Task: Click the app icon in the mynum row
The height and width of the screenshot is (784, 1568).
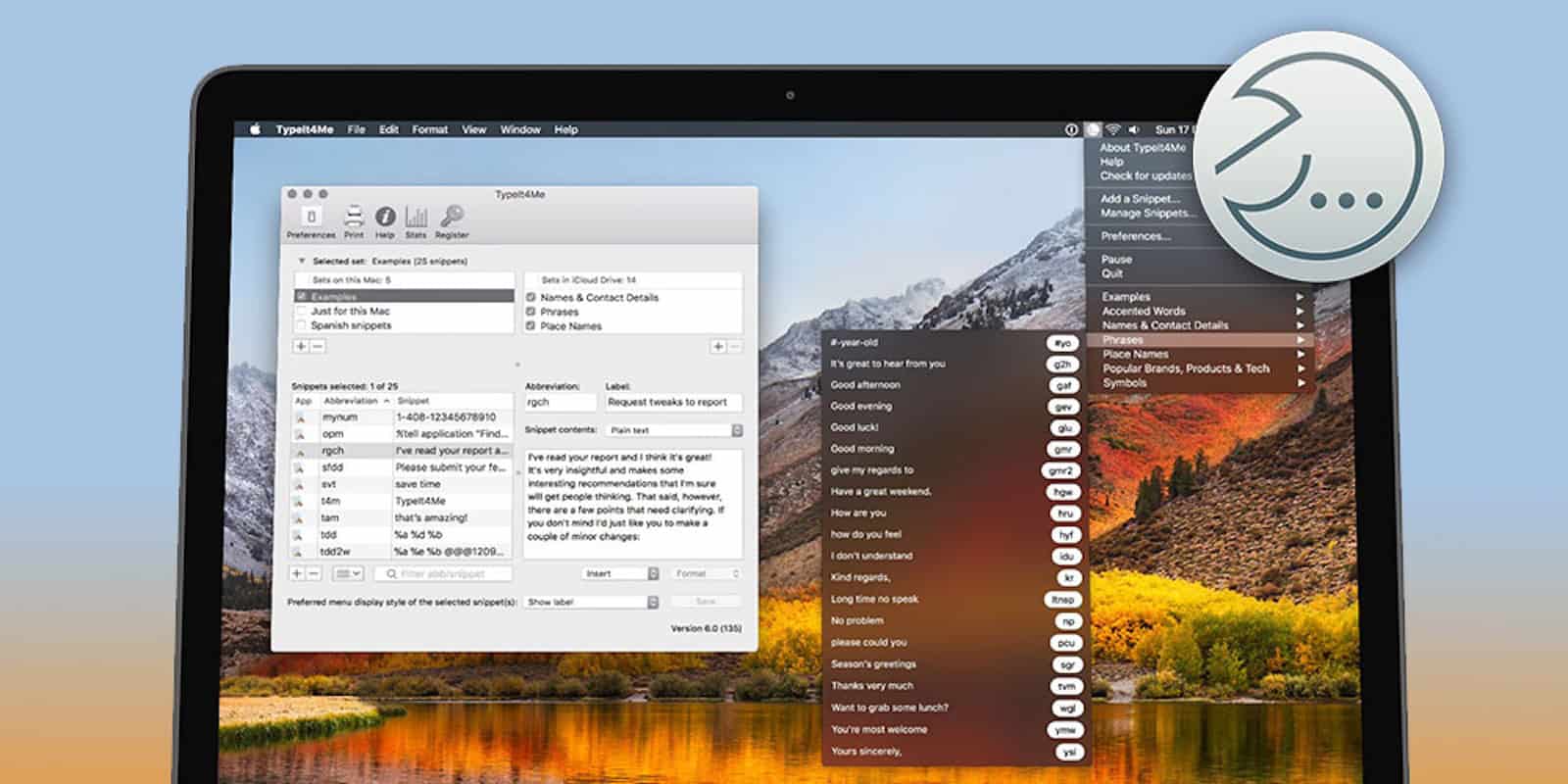Action: click(x=301, y=417)
